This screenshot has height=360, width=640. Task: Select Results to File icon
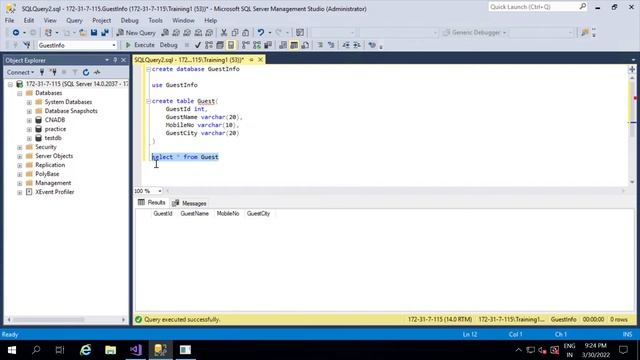(305, 45)
